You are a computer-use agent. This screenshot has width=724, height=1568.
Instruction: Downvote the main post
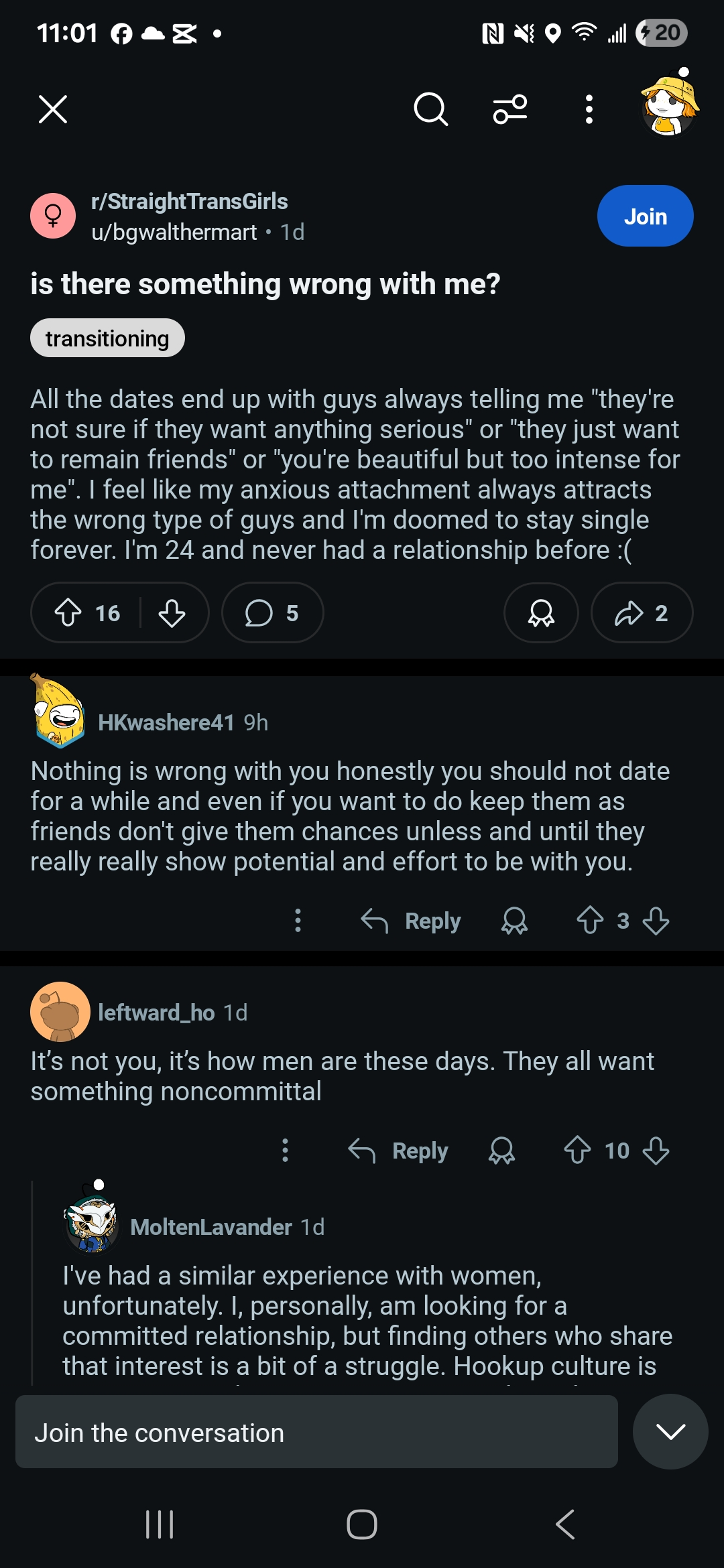coord(172,613)
